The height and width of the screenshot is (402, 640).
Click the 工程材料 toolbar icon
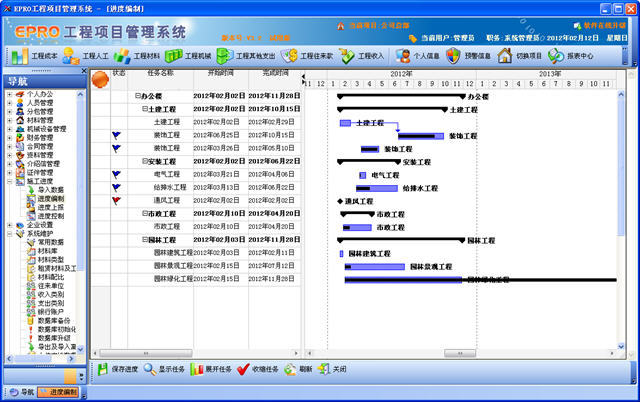137,56
